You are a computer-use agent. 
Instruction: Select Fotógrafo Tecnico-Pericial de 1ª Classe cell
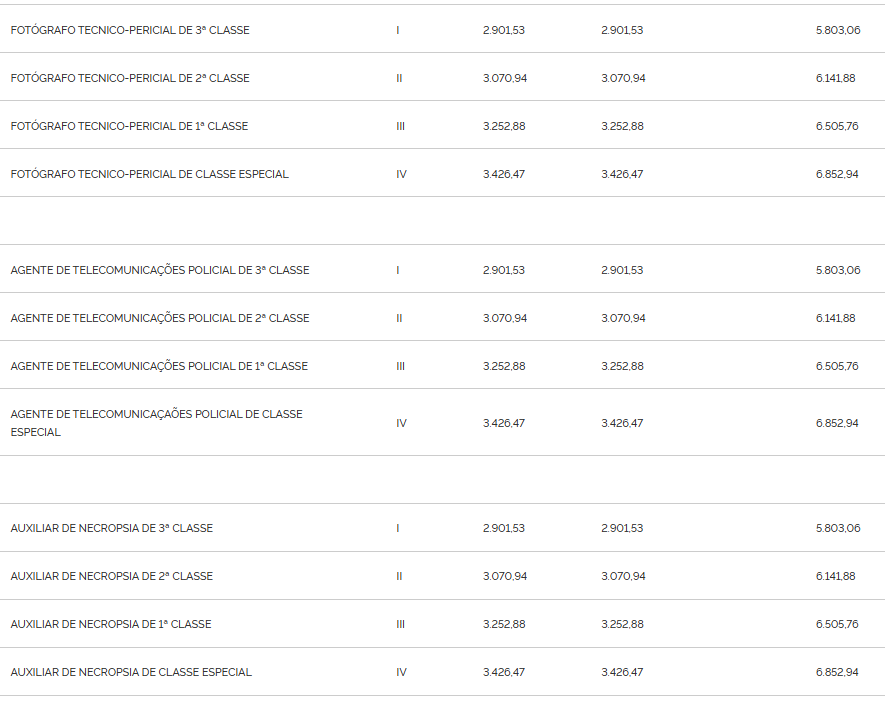coord(129,126)
